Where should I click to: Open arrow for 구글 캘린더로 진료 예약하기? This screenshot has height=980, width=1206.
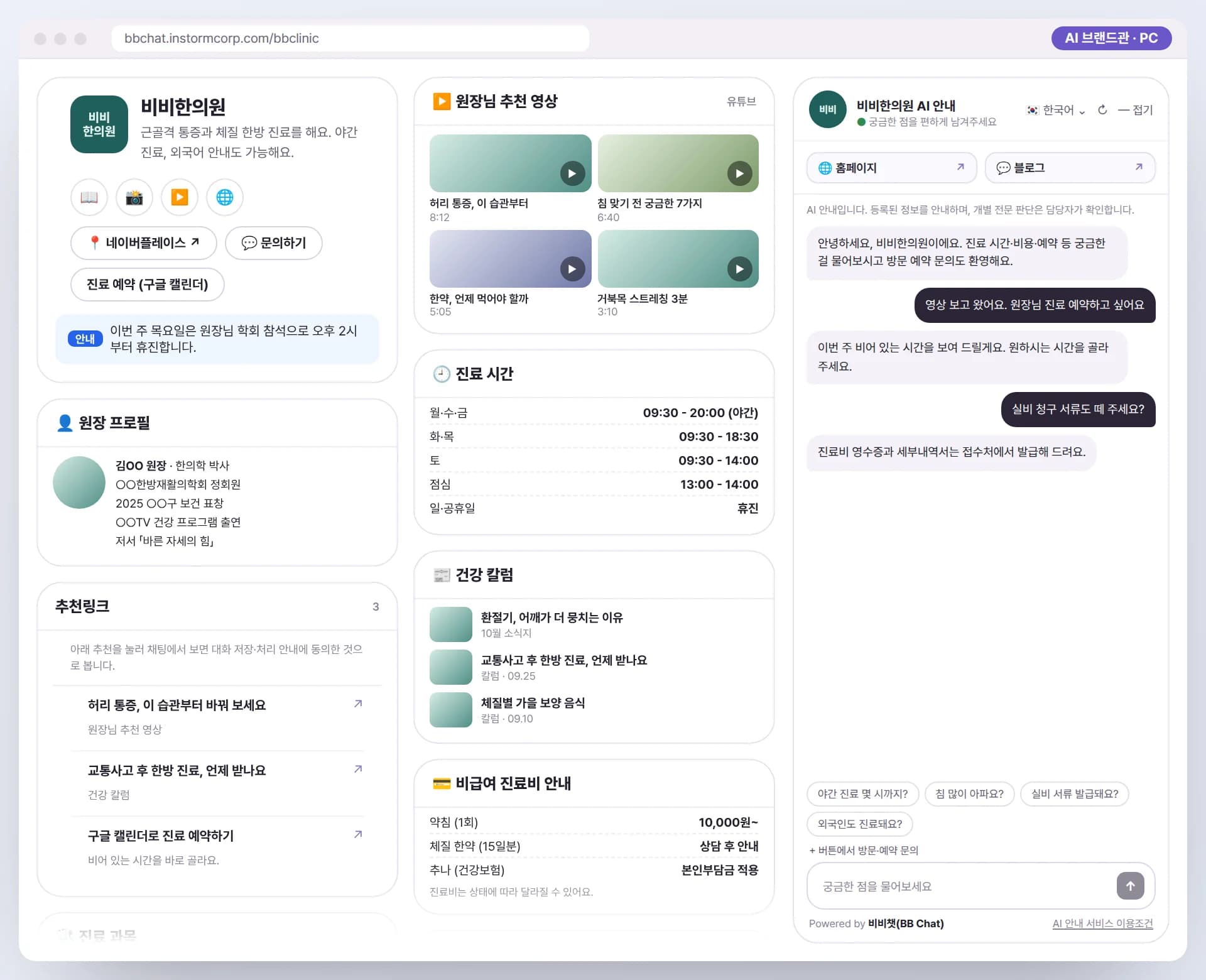358,834
